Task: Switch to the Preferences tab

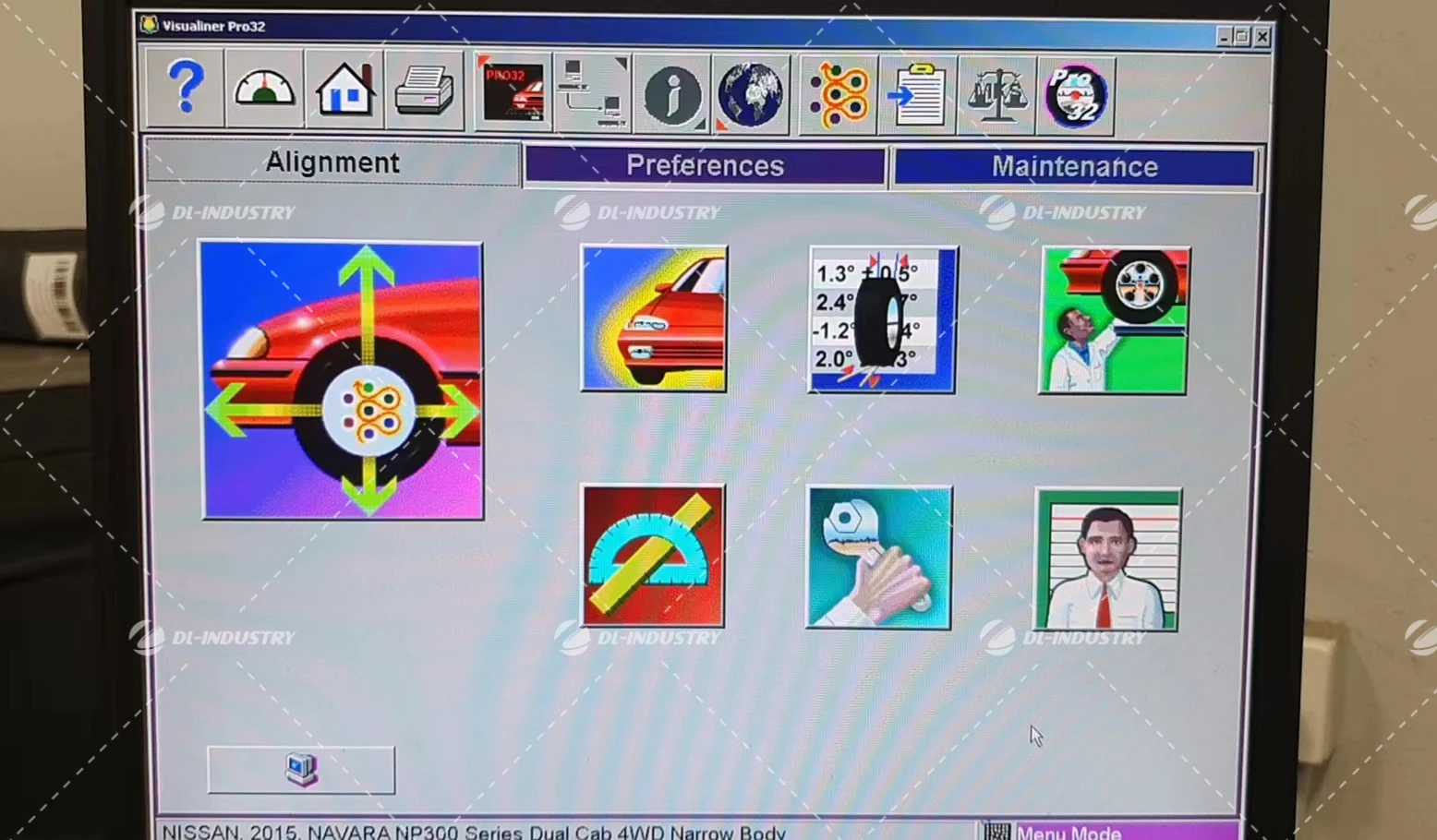Action: coord(705,165)
